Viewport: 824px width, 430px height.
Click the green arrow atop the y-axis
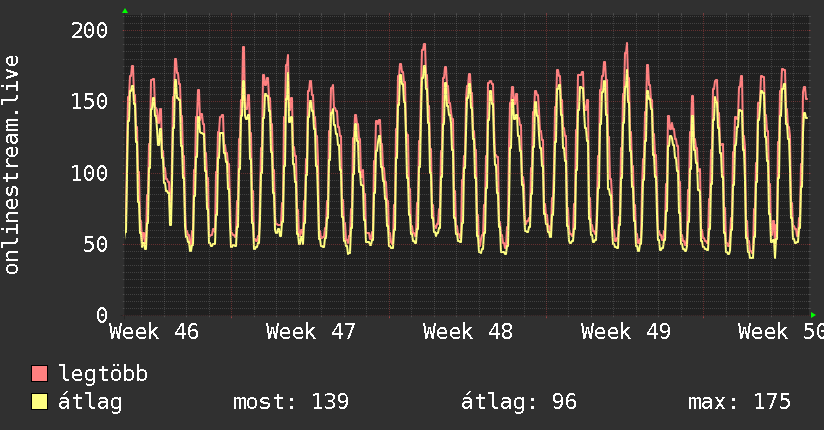pyautogui.click(x=125, y=11)
